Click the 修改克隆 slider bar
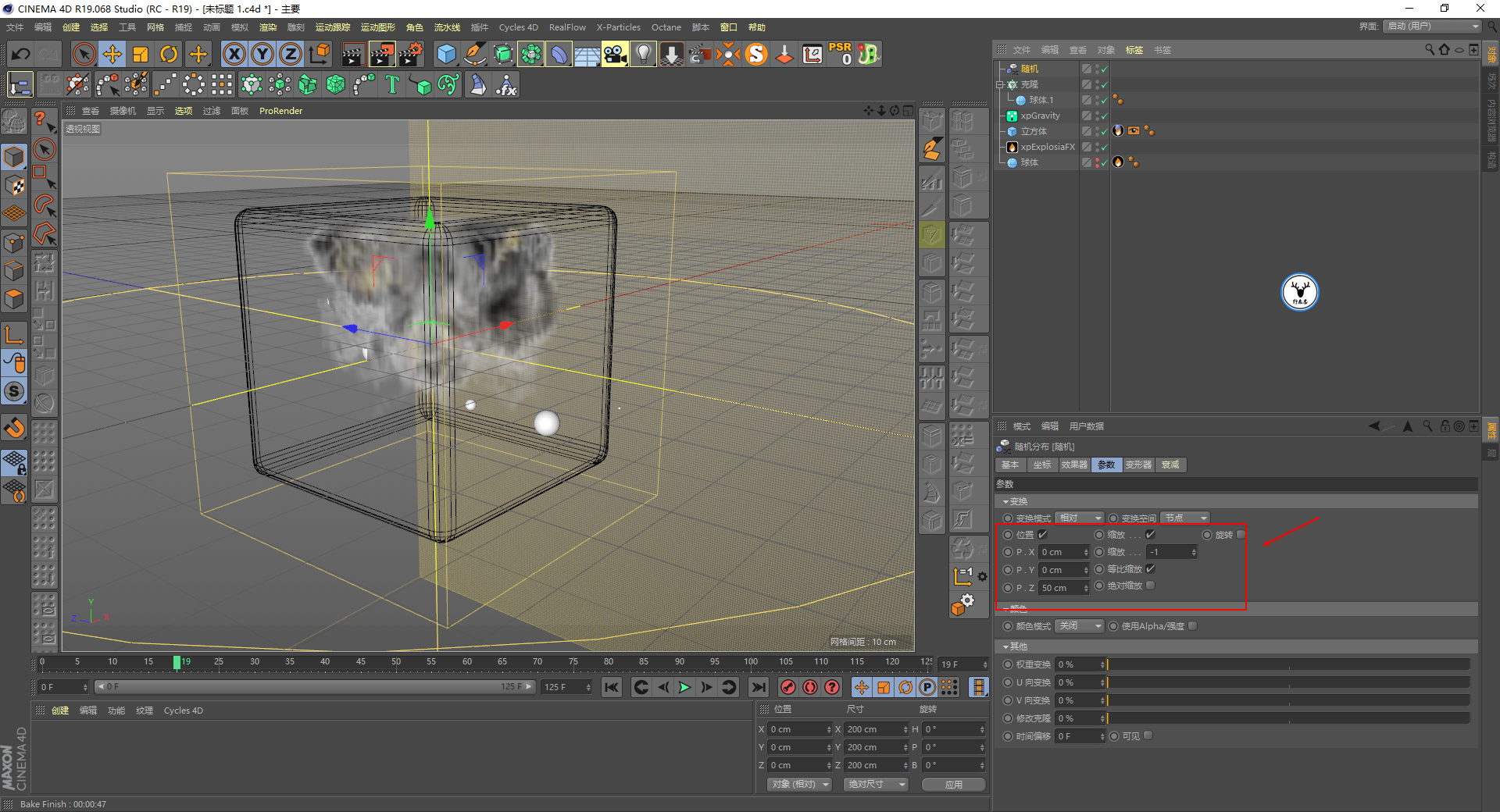Image resolution: width=1500 pixels, height=812 pixels. pyautogui.click(x=1288, y=718)
